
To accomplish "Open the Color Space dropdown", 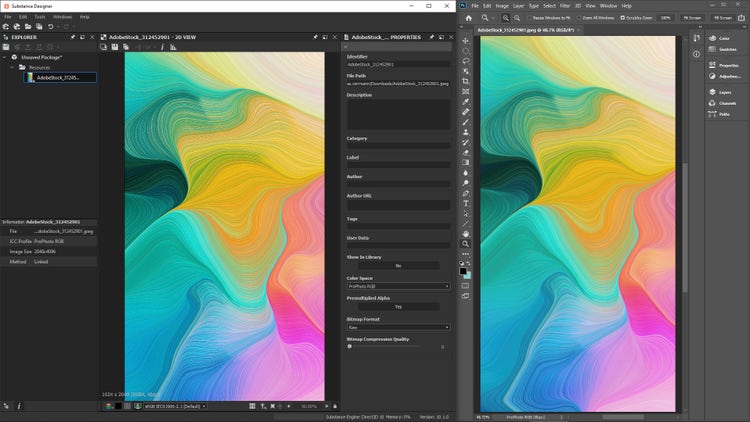I will (397, 286).
